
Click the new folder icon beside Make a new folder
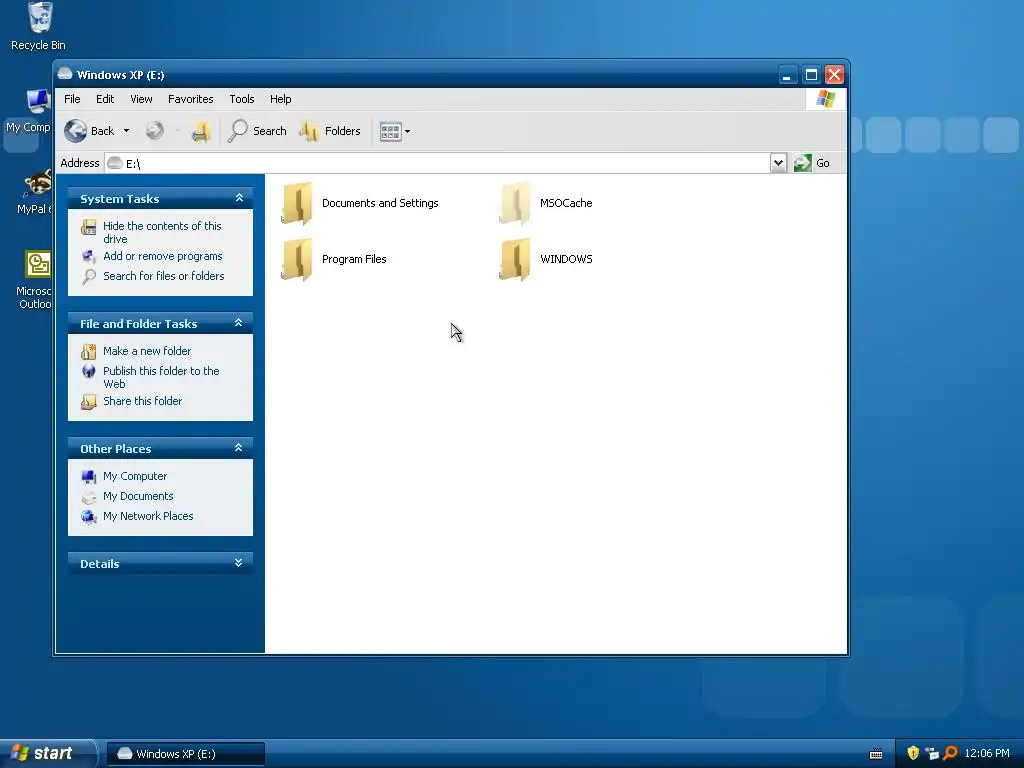point(89,352)
